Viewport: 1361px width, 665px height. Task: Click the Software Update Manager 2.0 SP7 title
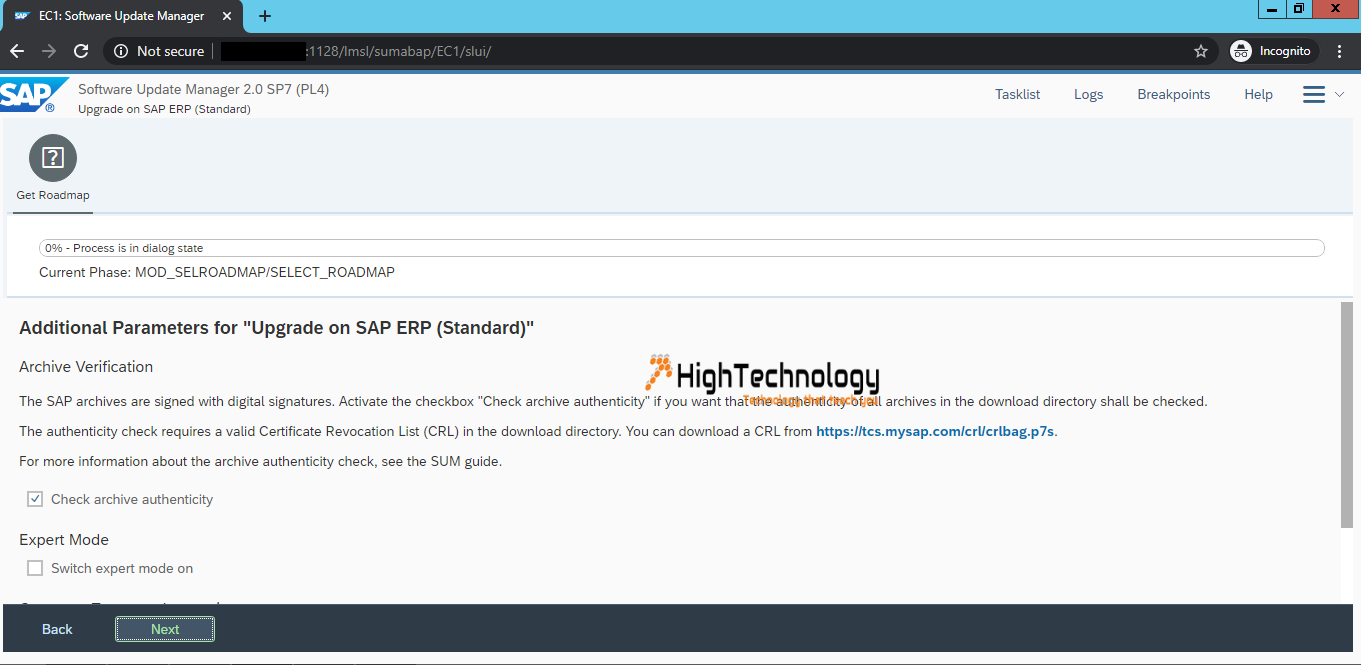point(203,89)
